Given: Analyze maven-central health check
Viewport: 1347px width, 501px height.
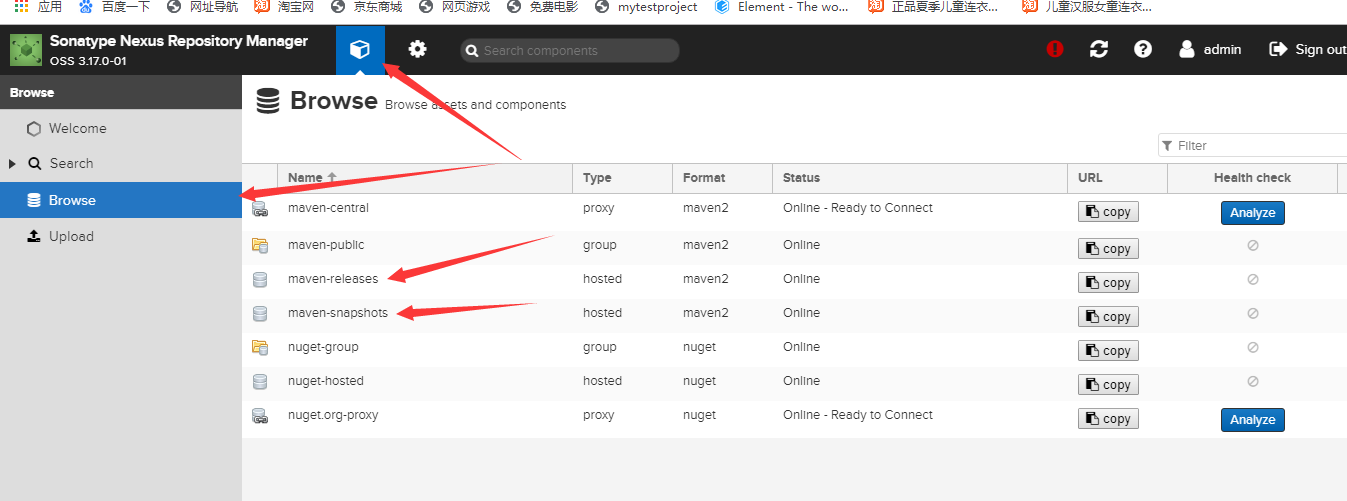Looking at the screenshot, I should (1252, 213).
